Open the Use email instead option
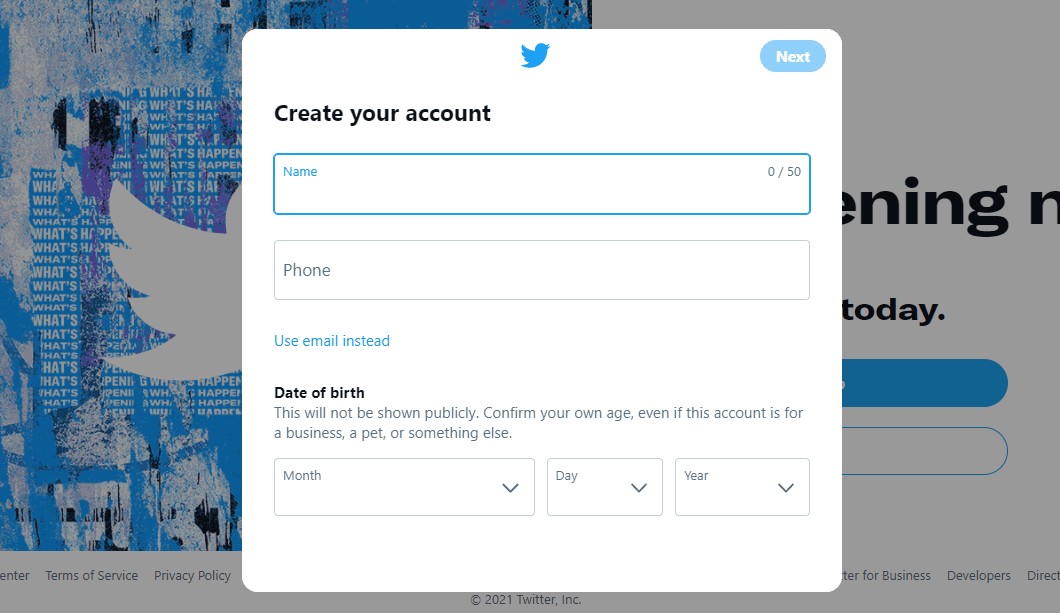This screenshot has height=613, width=1060. [331, 341]
